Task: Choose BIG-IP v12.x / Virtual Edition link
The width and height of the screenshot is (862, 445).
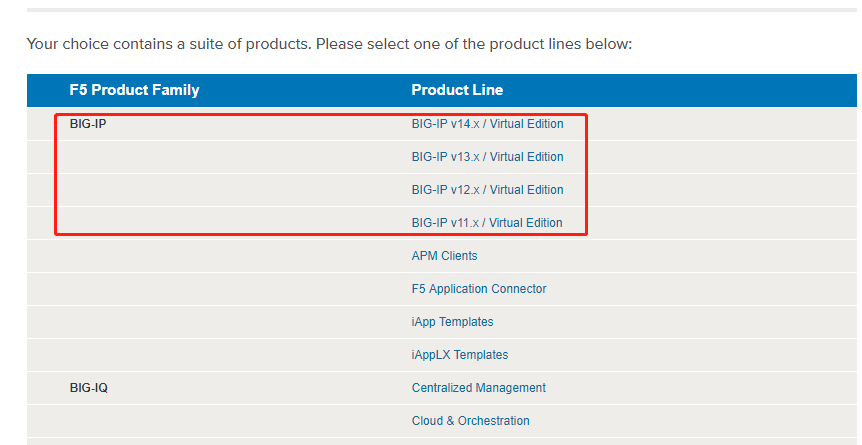Action: (x=487, y=190)
